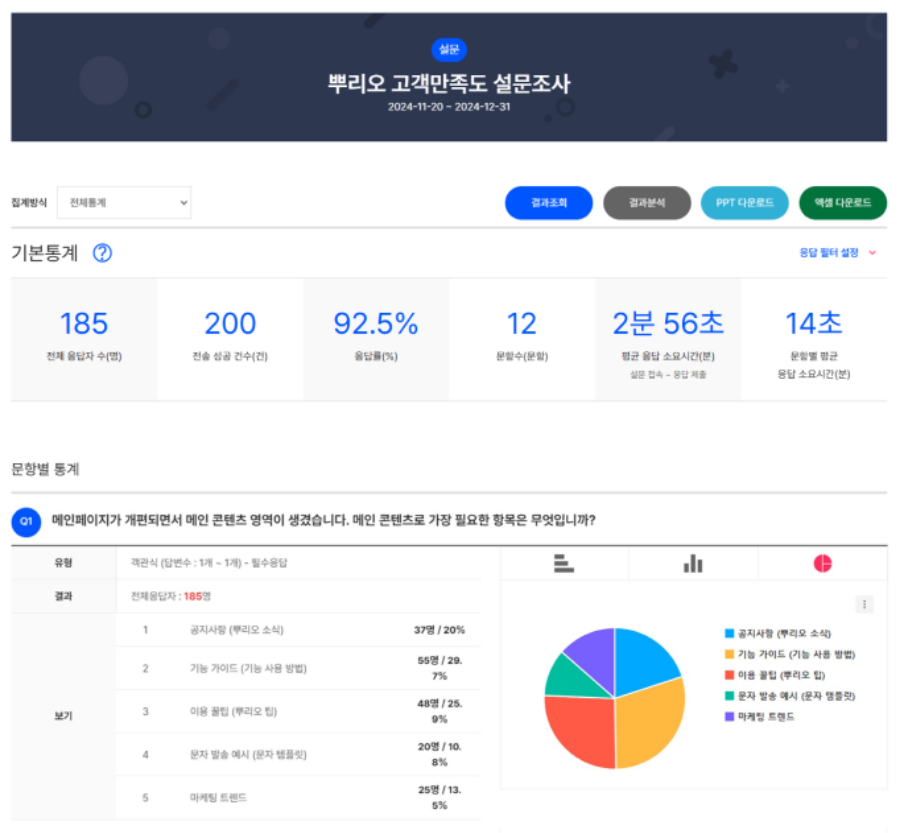900x833 pixels.
Task: Toggle 이용 꿀팁 legend color swatch
Action: coord(730,675)
